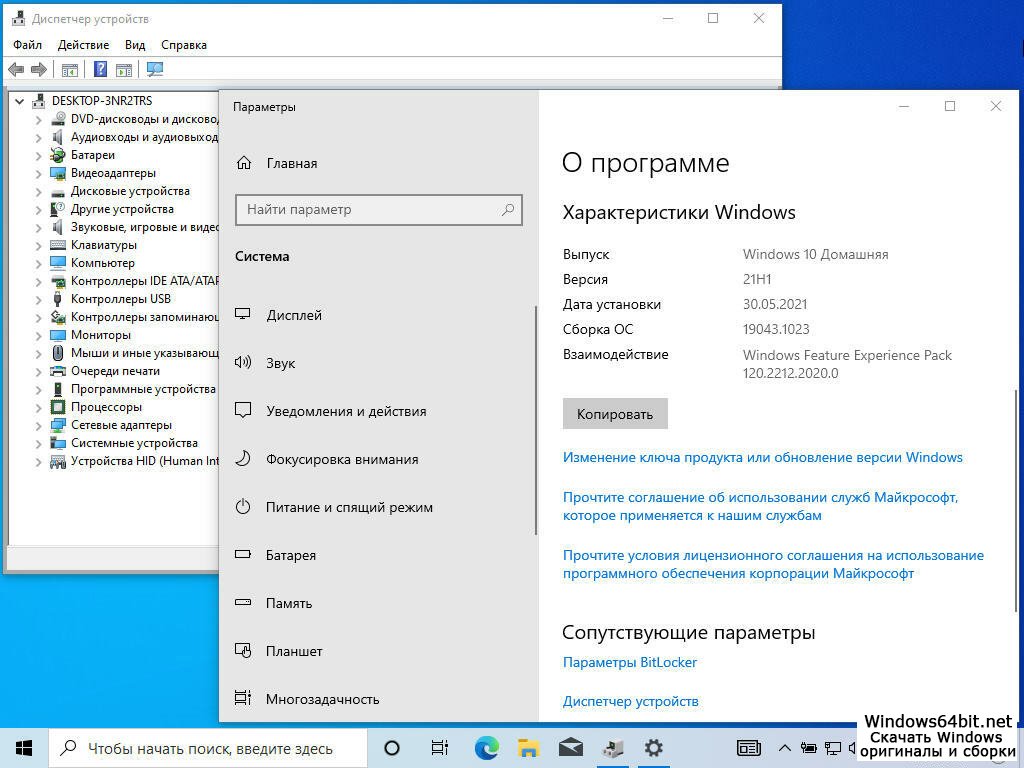Open the Вид menu
1024x768 pixels.
[x=135, y=44]
